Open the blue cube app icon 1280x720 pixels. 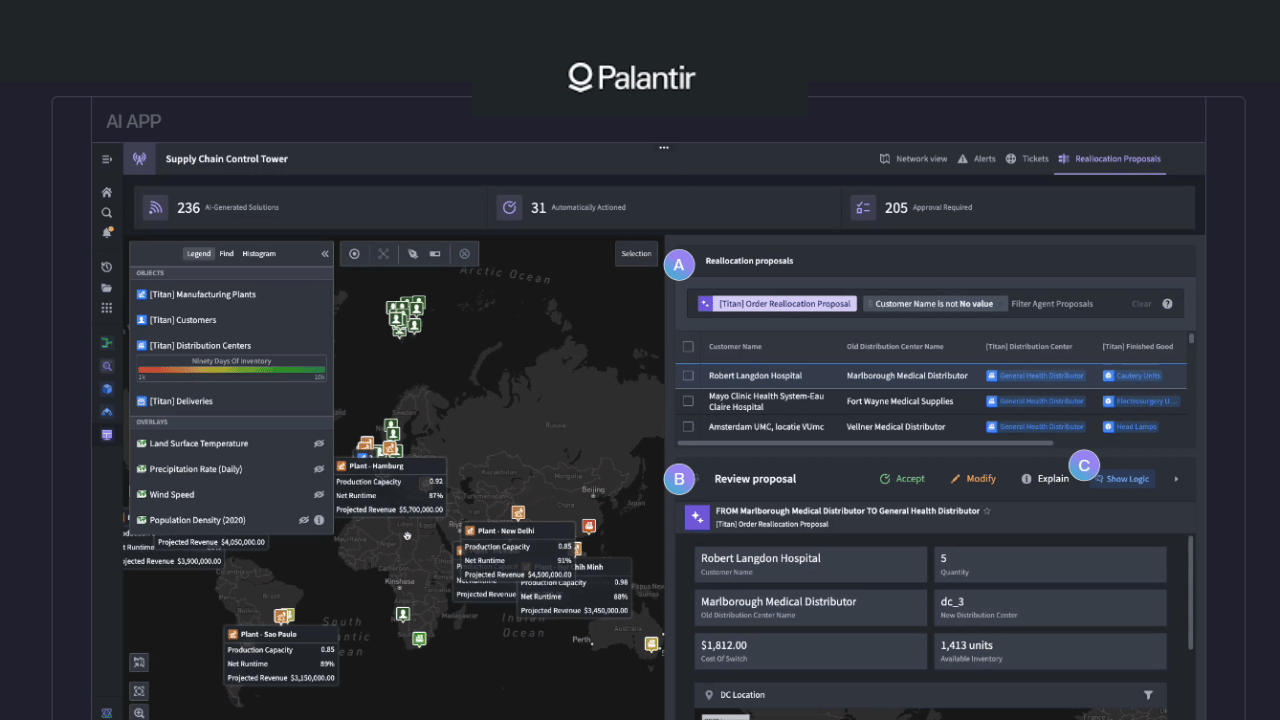pyautogui.click(x=107, y=388)
